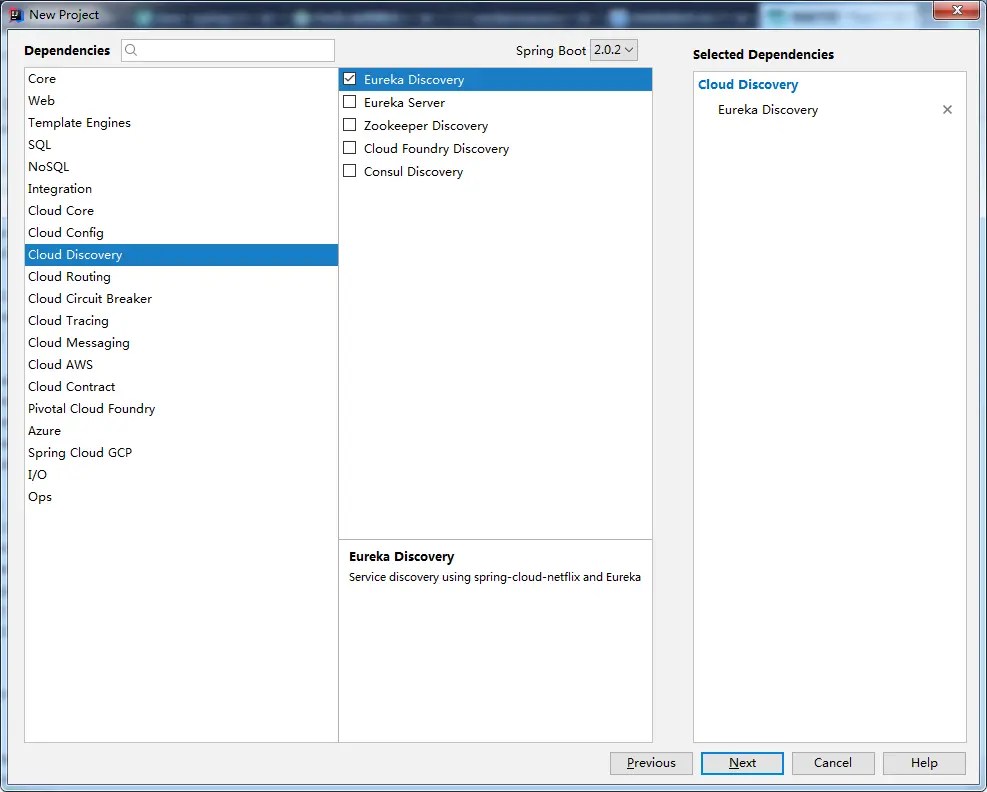Select Cloud Routing in the category list

69,276
